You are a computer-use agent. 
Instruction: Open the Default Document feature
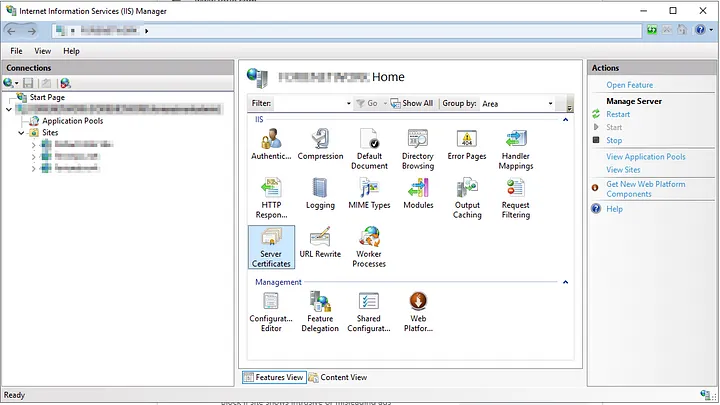pyautogui.click(x=369, y=149)
